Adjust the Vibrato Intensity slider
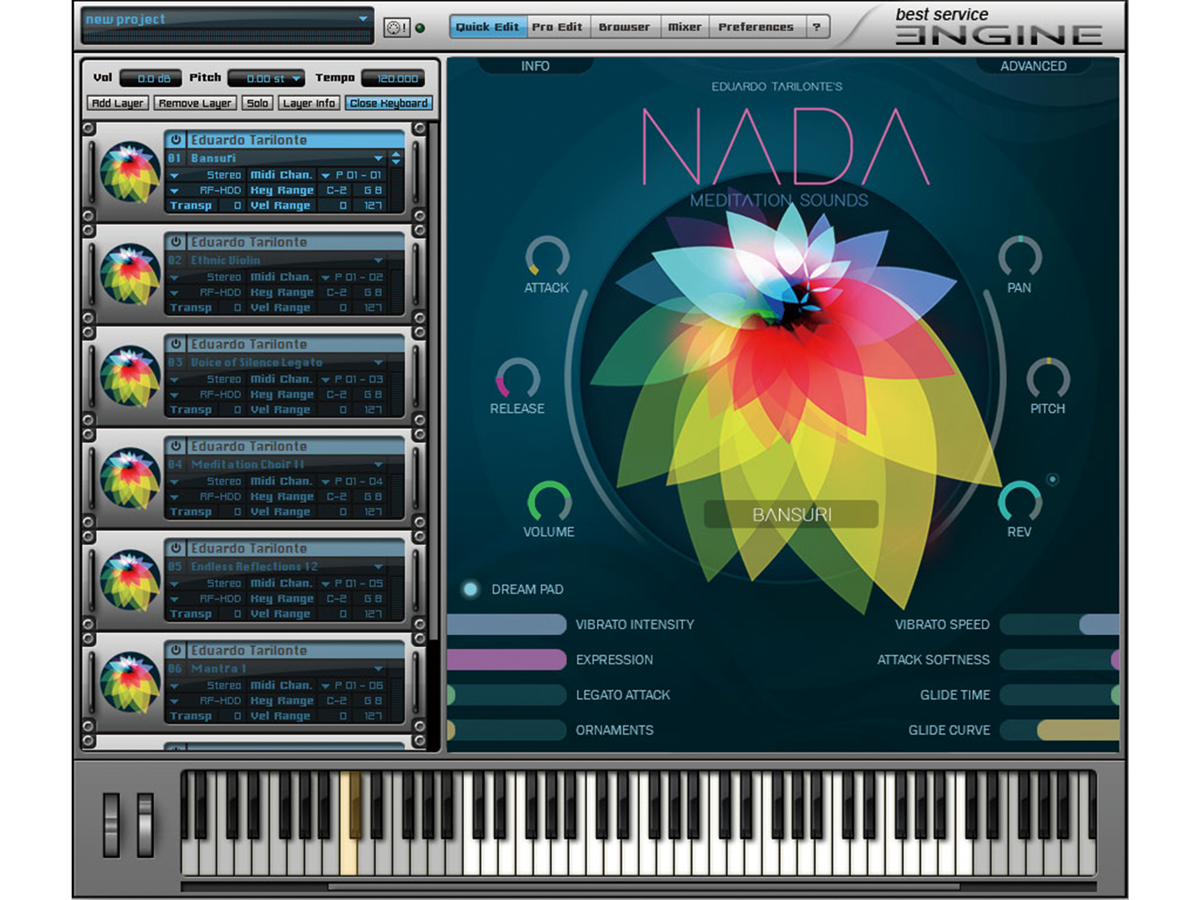 pyautogui.click(x=507, y=625)
